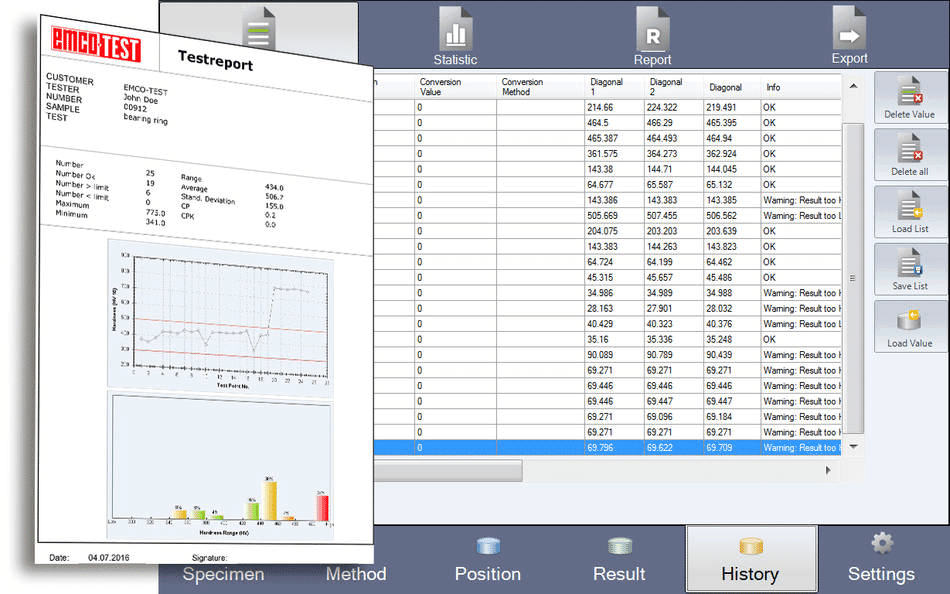Open the Result tab

tap(619, 558)
